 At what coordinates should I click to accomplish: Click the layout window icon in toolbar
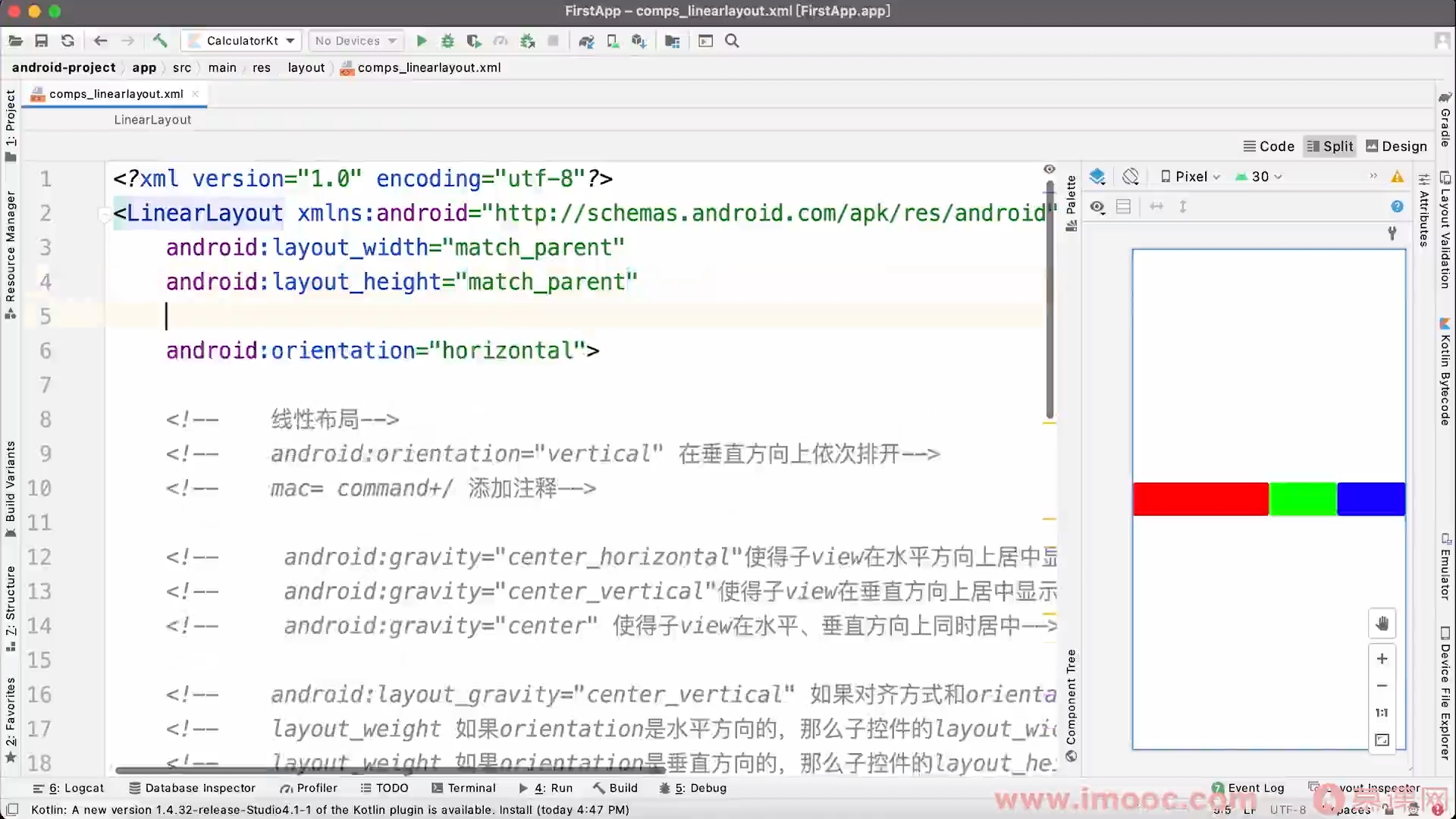pos(705,41)
